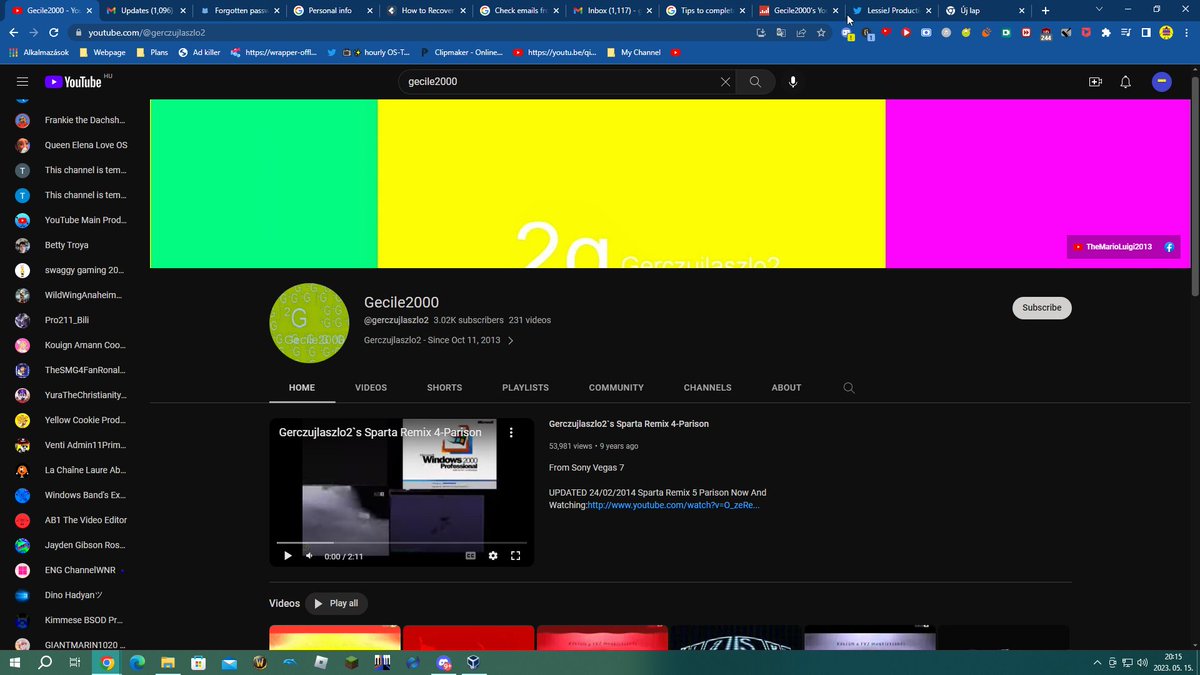Click the Play all button
The height and width of the screenshot is (675, 1200).
337,603
